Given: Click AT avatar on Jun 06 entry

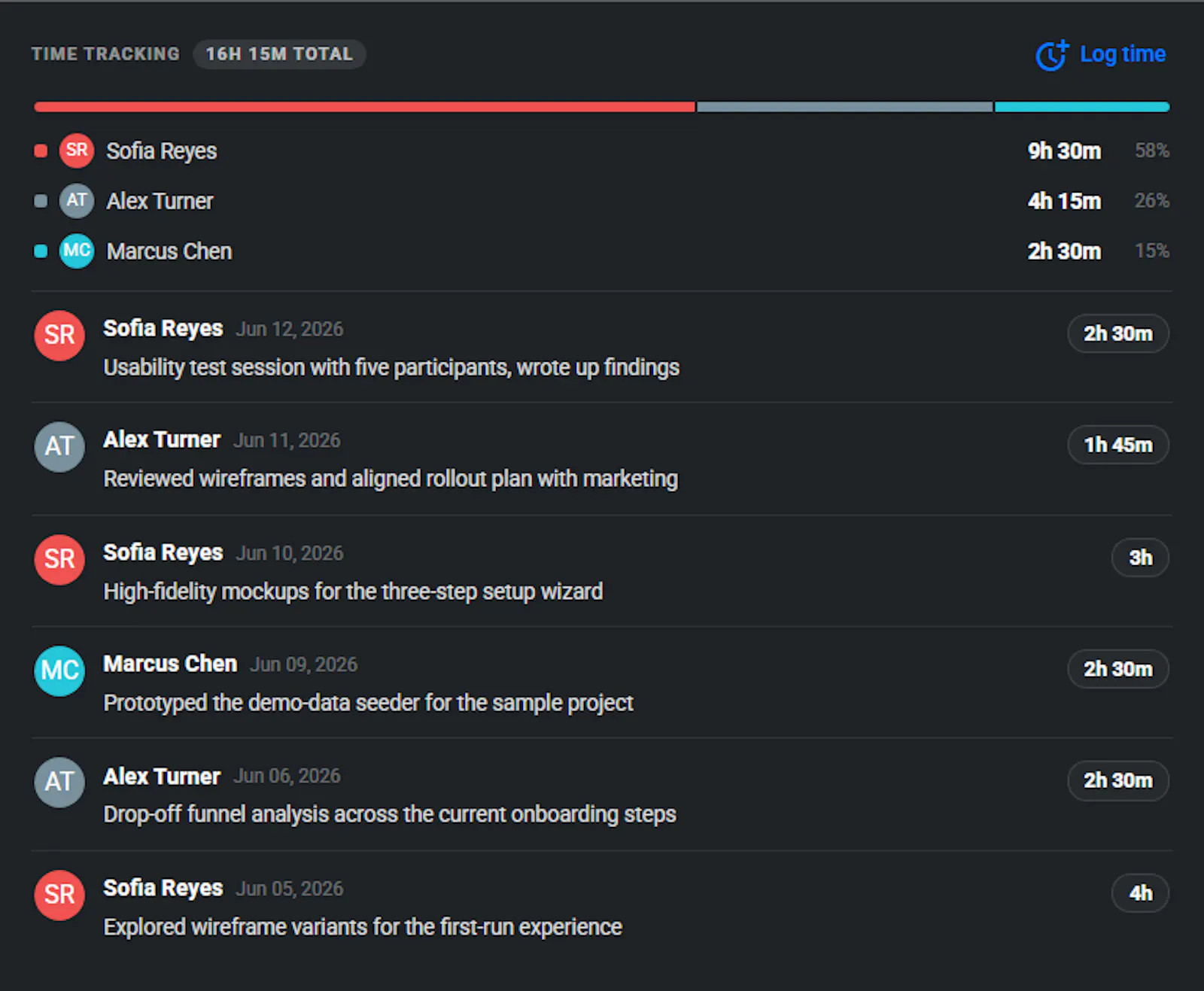Looking at the screenshot, I should coord(59,782).
